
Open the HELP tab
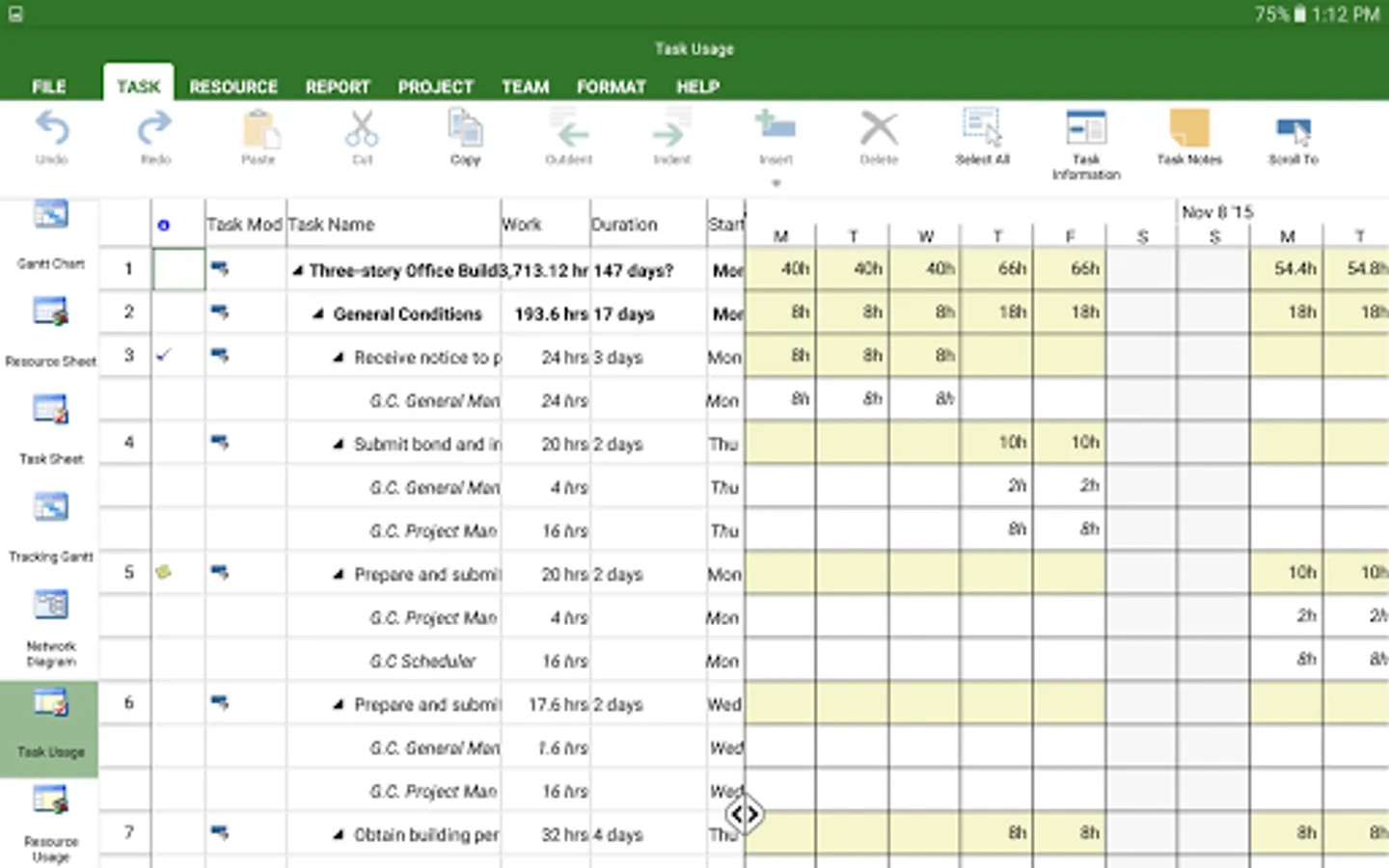click(697, 87)
